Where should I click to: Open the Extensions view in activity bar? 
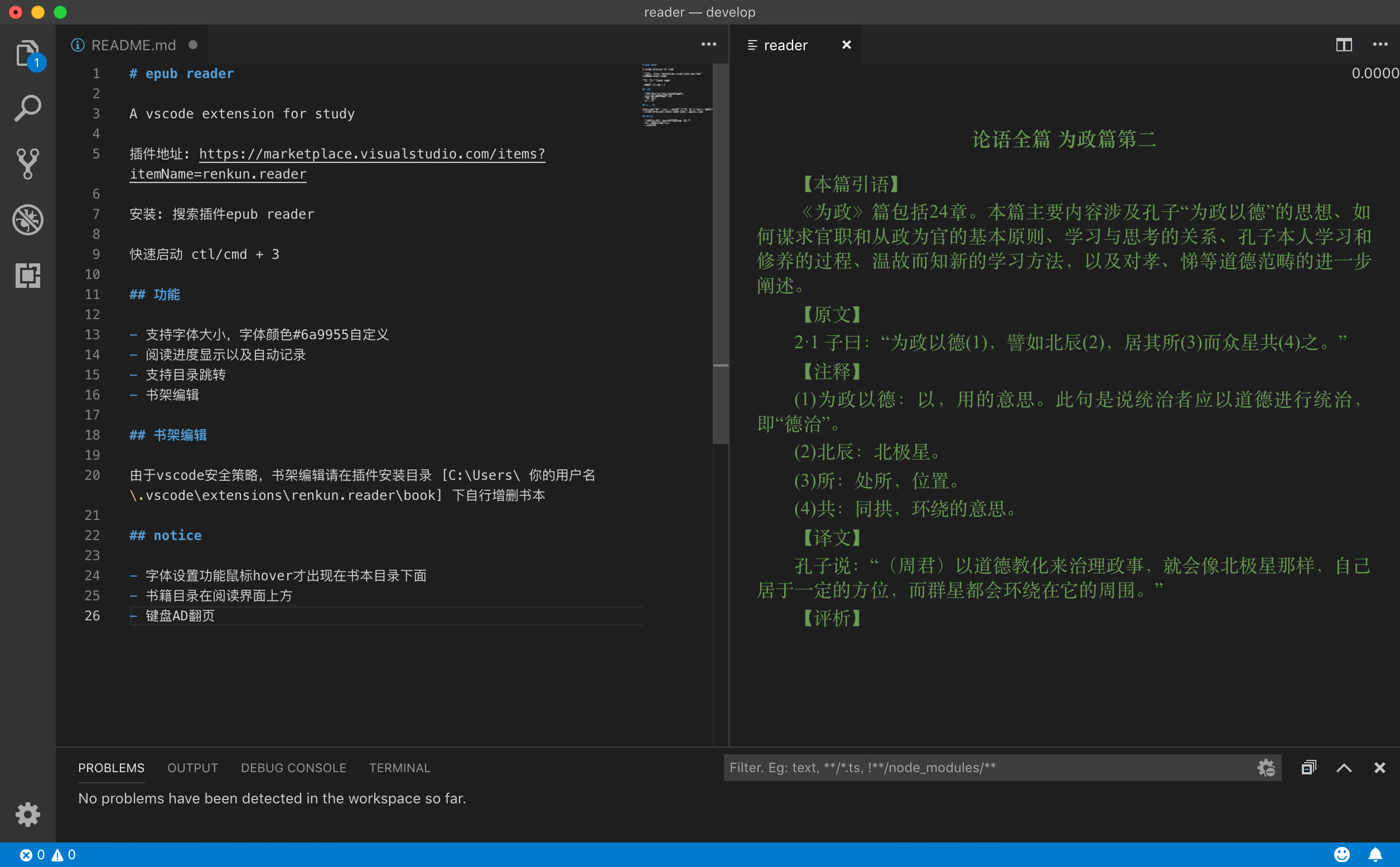[27, 275]
